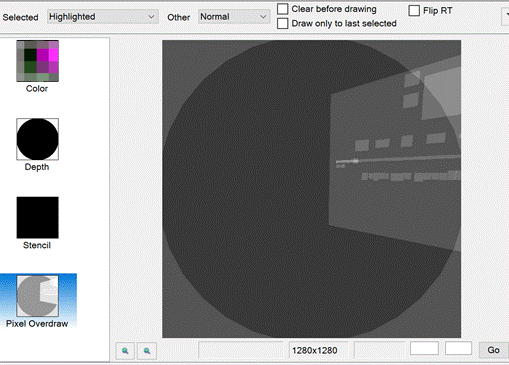The image size is (509, 365).
Task: Open the Other 'Normal' dropdown
Action: 234,17
